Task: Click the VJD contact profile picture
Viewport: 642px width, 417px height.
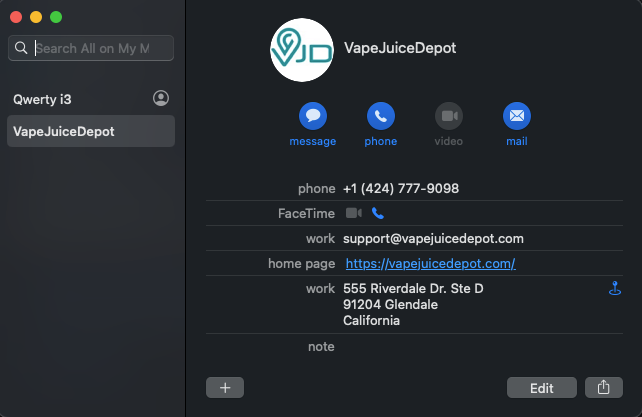Action: point(302,50)
